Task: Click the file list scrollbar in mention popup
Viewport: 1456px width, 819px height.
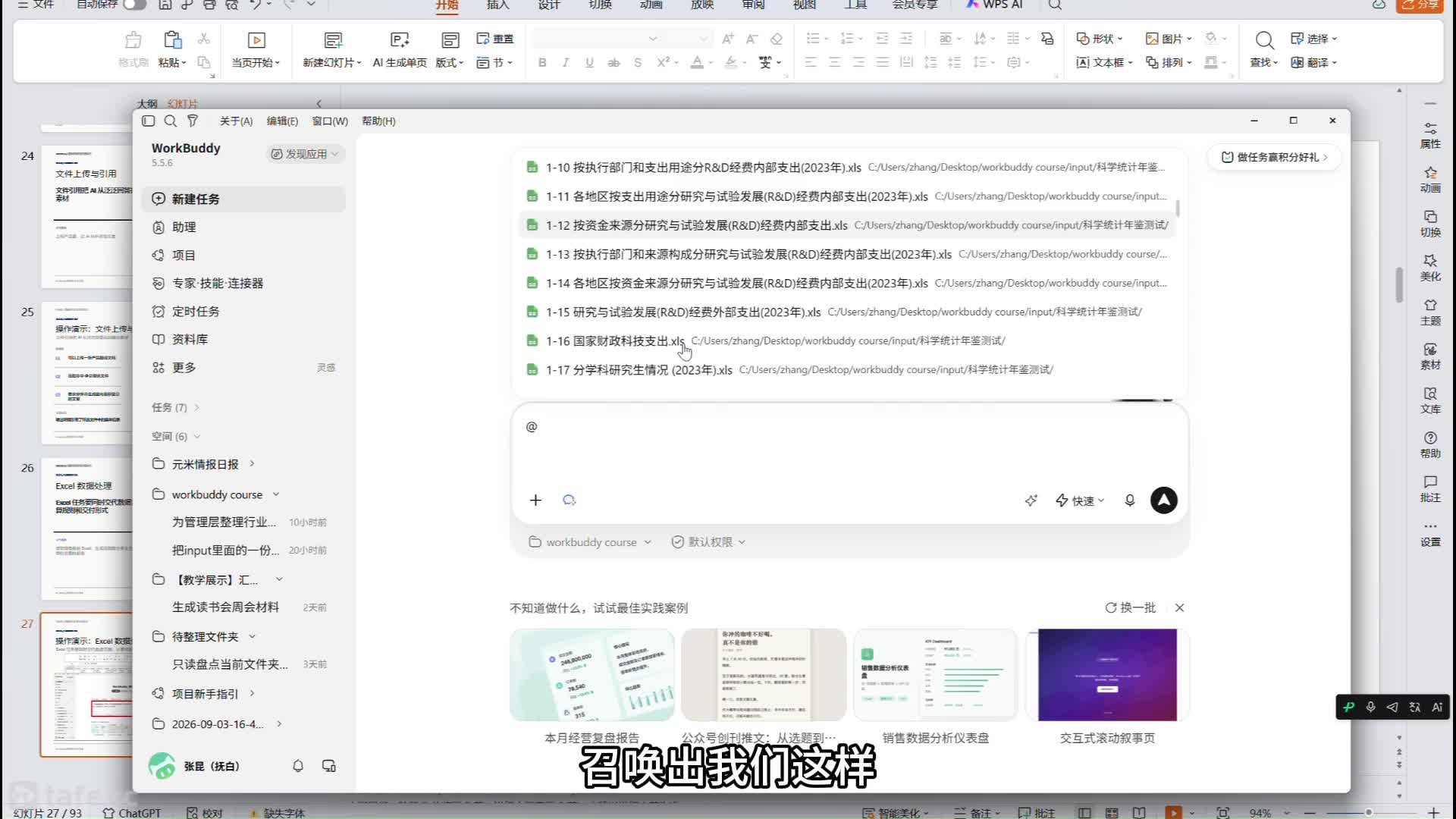Action: point(1178,208)
